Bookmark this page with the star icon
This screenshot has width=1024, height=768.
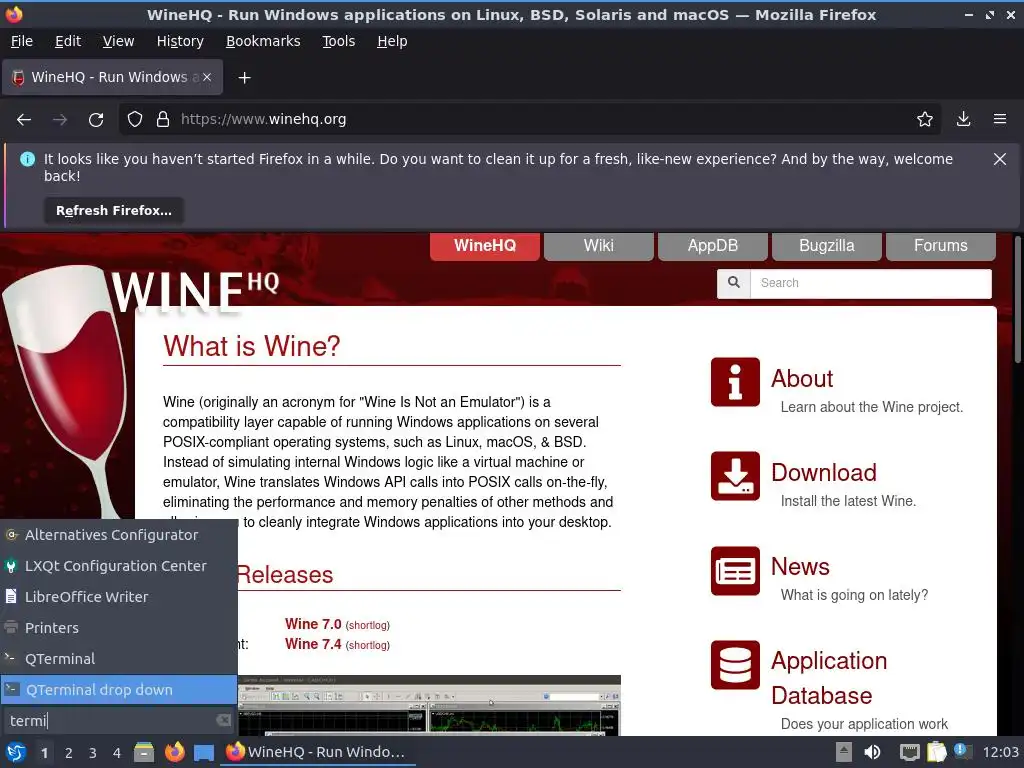click(x=925, y=120)
